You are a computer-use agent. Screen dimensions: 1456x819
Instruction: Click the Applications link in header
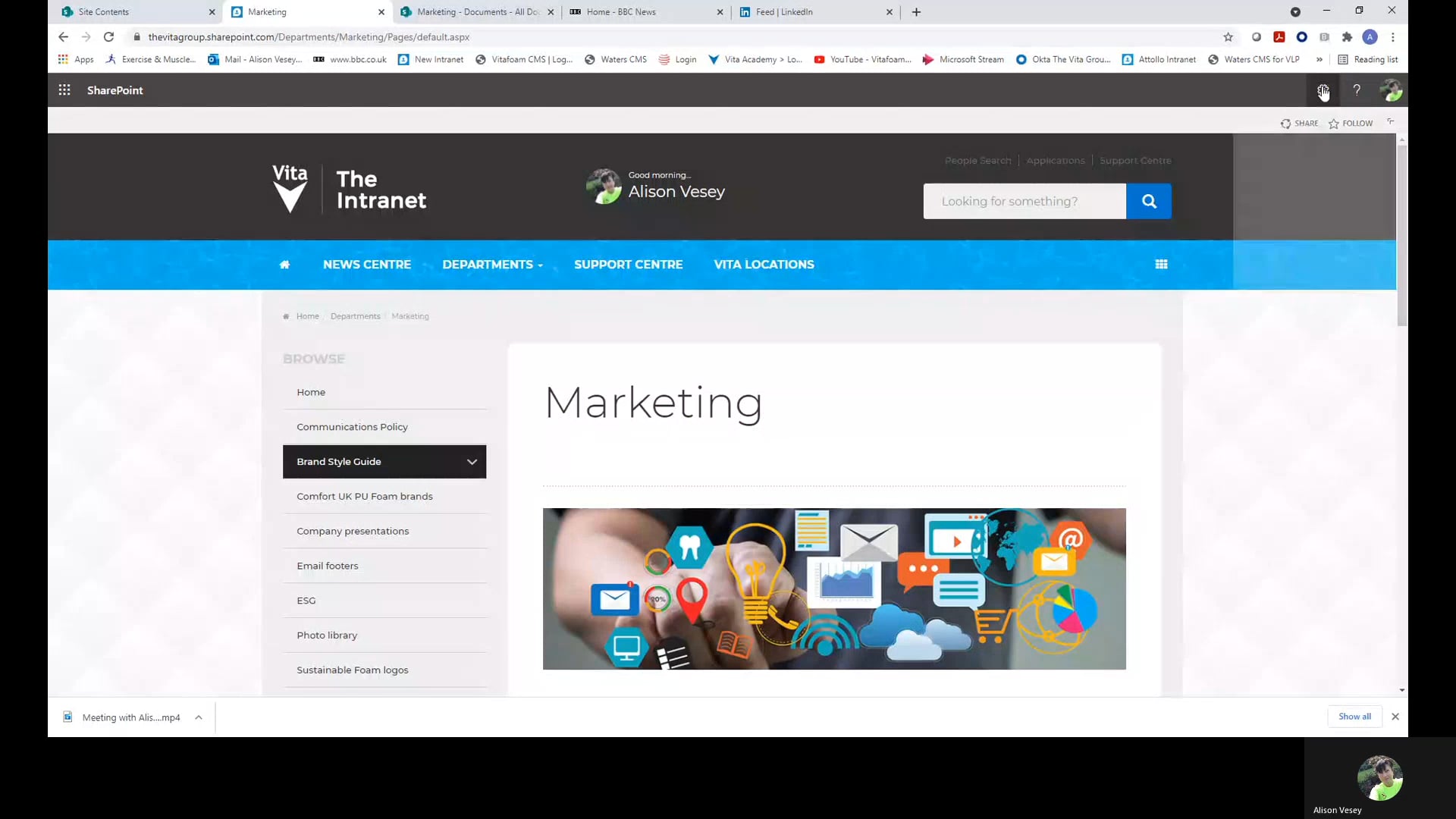click(1055, 161)
